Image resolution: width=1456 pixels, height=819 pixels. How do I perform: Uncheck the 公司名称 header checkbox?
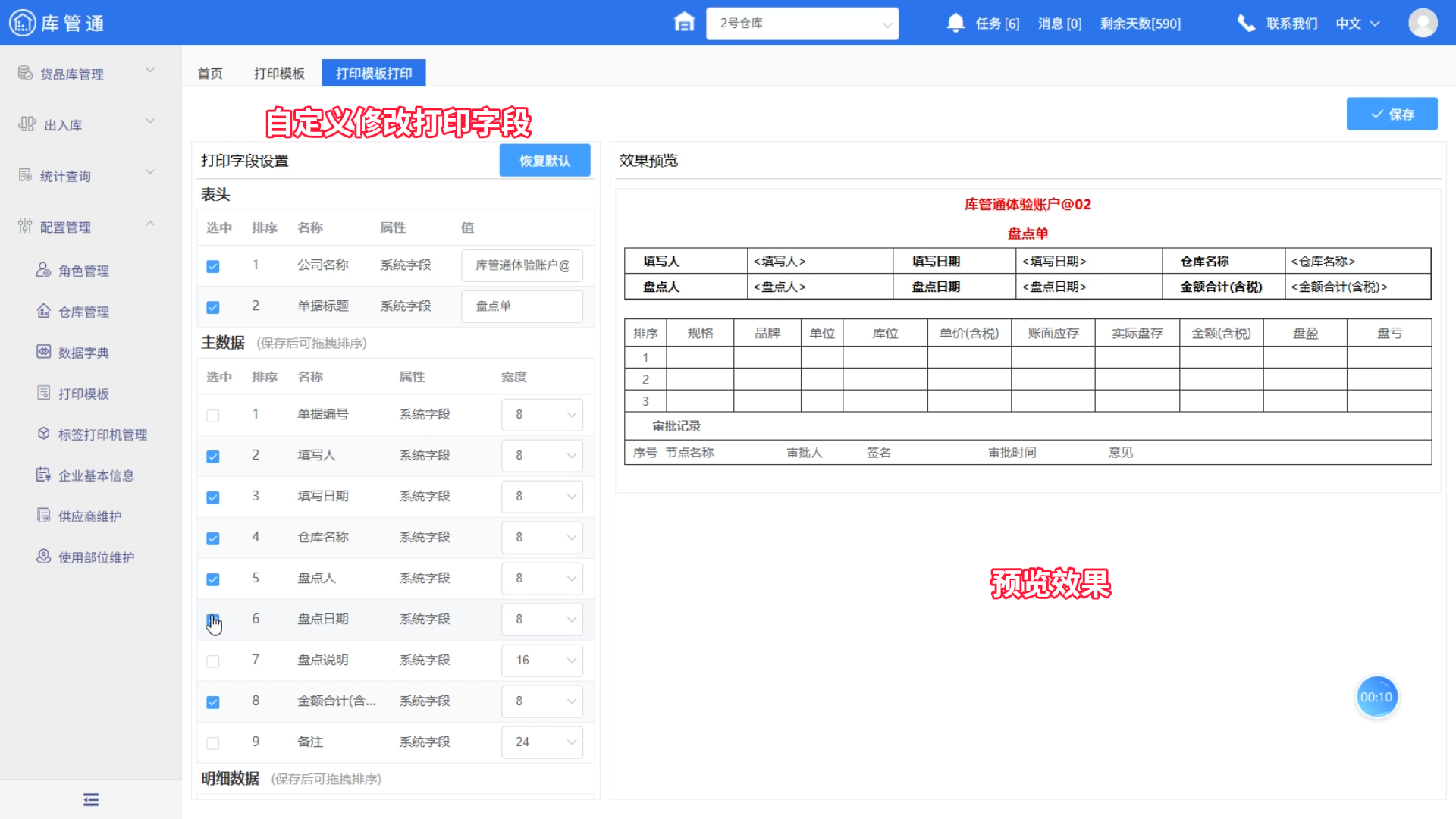[x=213, y=266]
